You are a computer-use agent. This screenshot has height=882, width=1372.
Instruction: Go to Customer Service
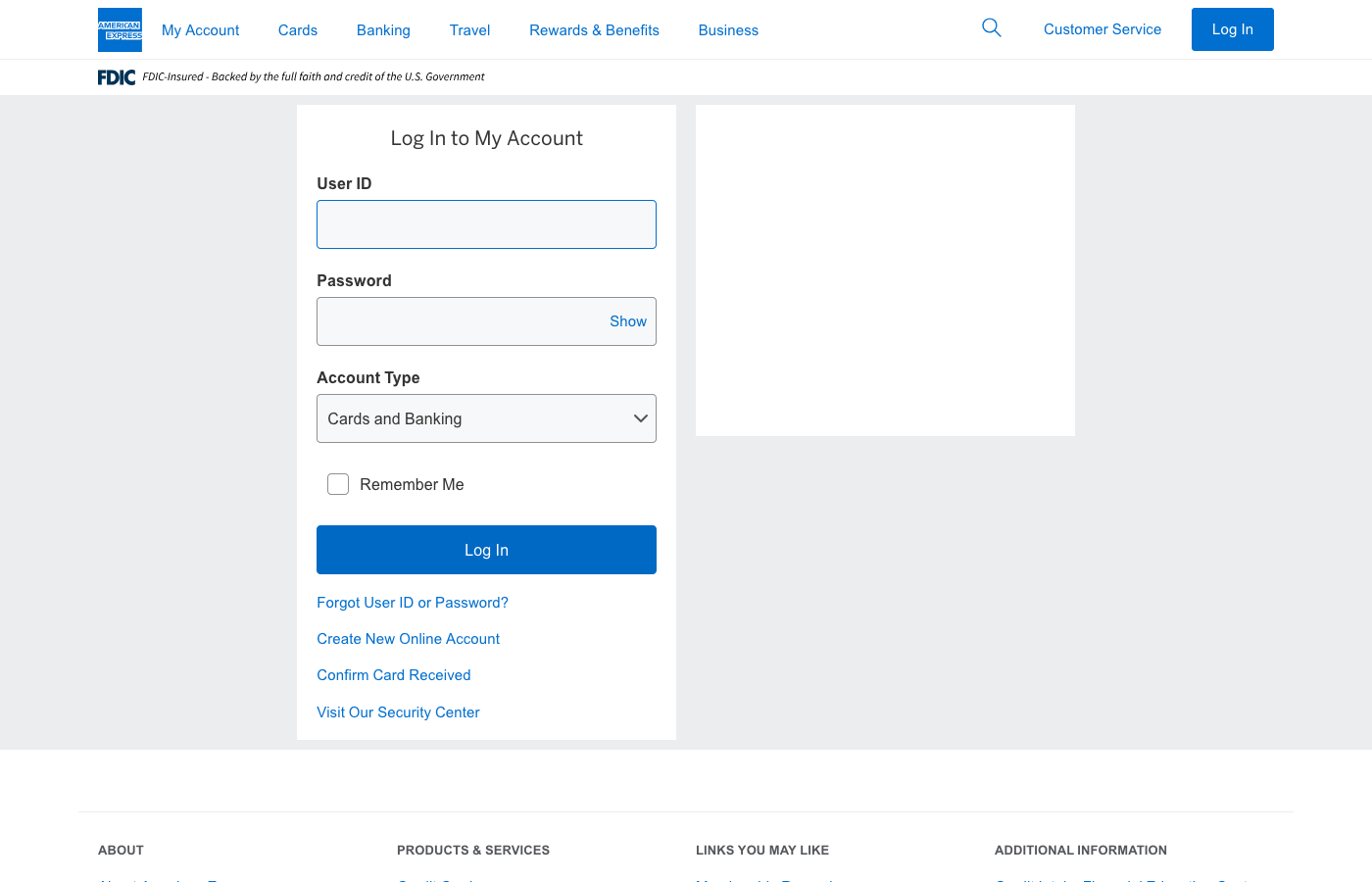coord(1102,29)
